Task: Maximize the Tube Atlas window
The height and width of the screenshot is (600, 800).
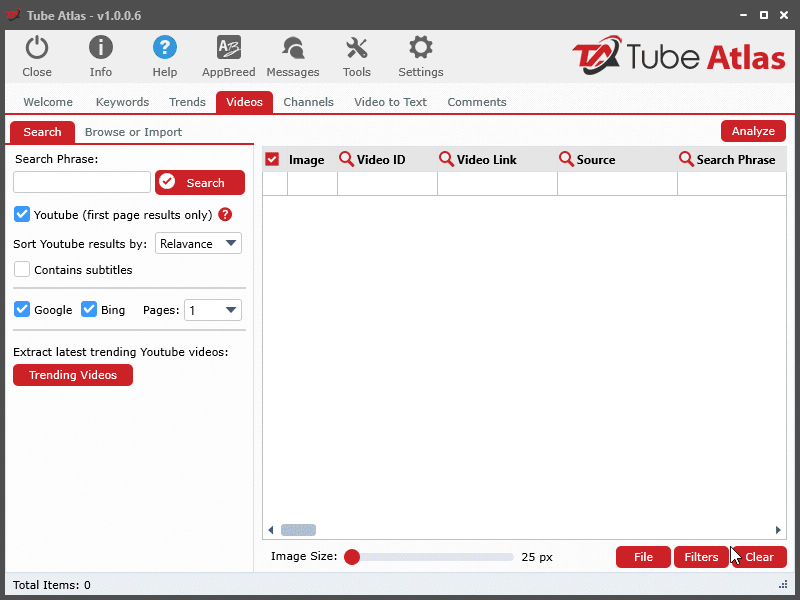Action: (x=764, y=15)
